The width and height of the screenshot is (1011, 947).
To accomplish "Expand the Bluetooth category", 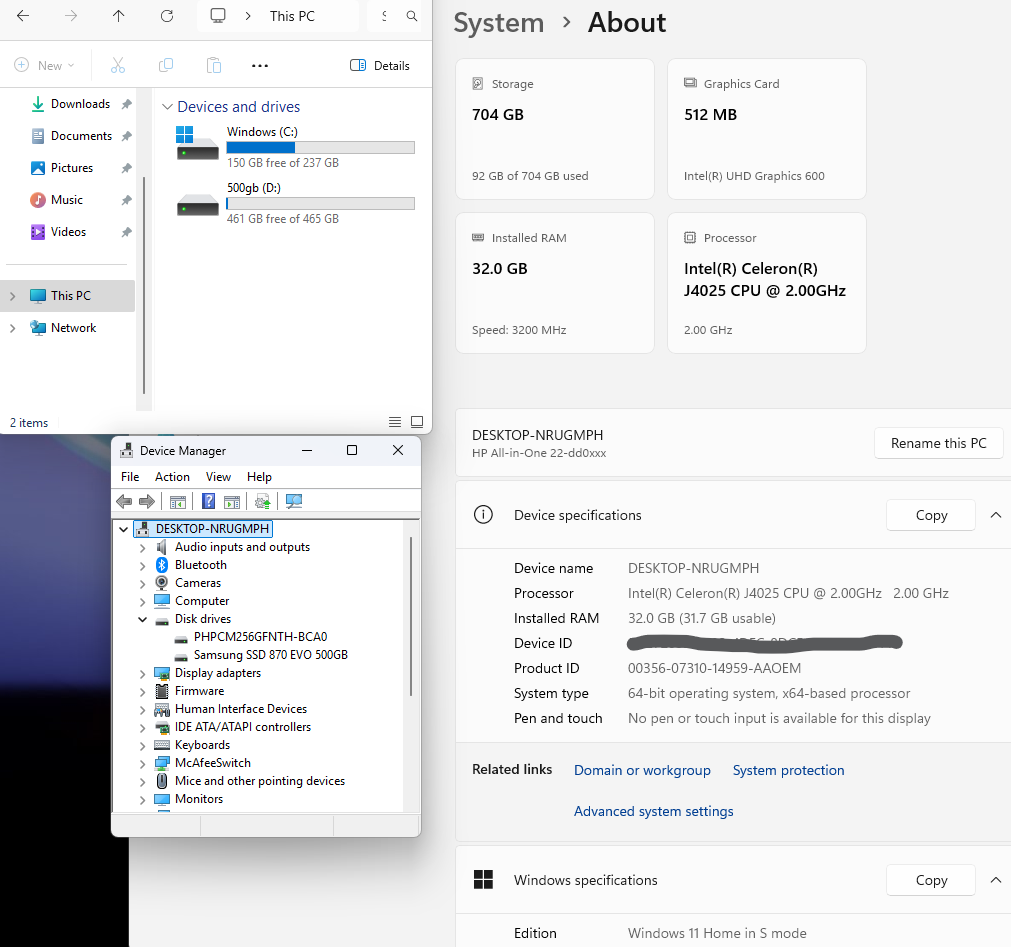I will pos(142,565).
